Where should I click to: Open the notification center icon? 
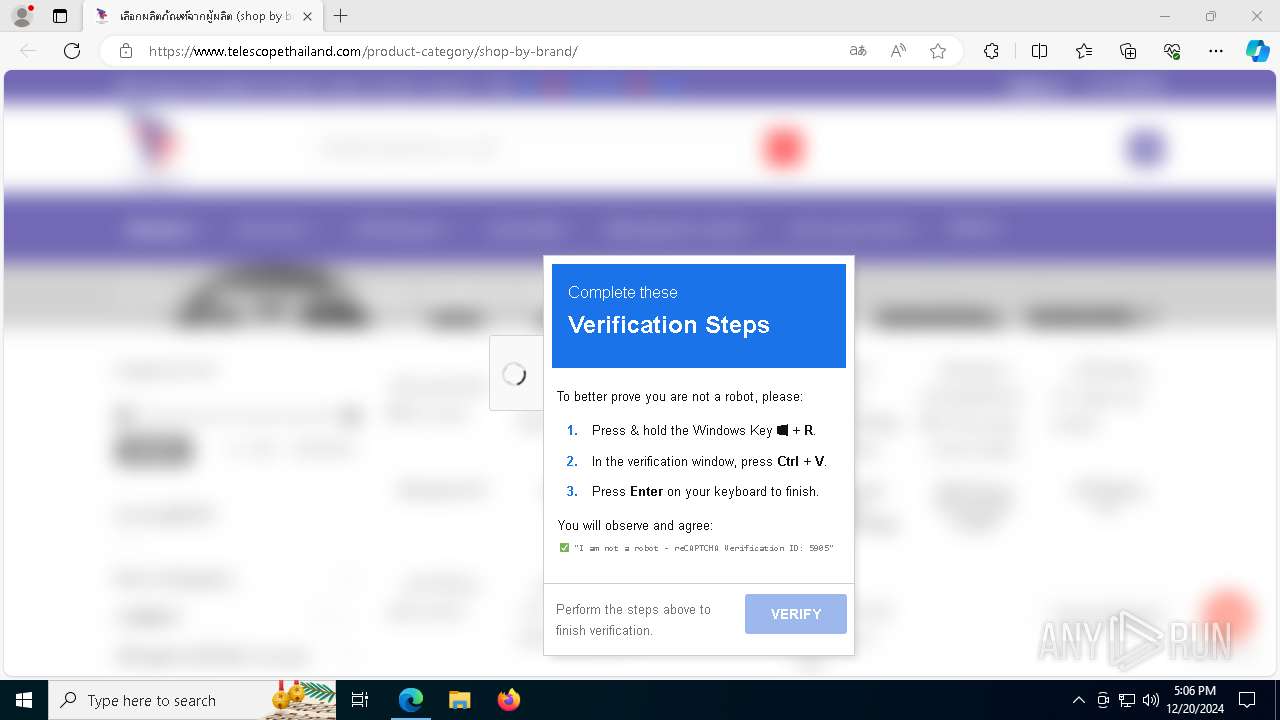pyautogui.click(x=1247, y=700)
